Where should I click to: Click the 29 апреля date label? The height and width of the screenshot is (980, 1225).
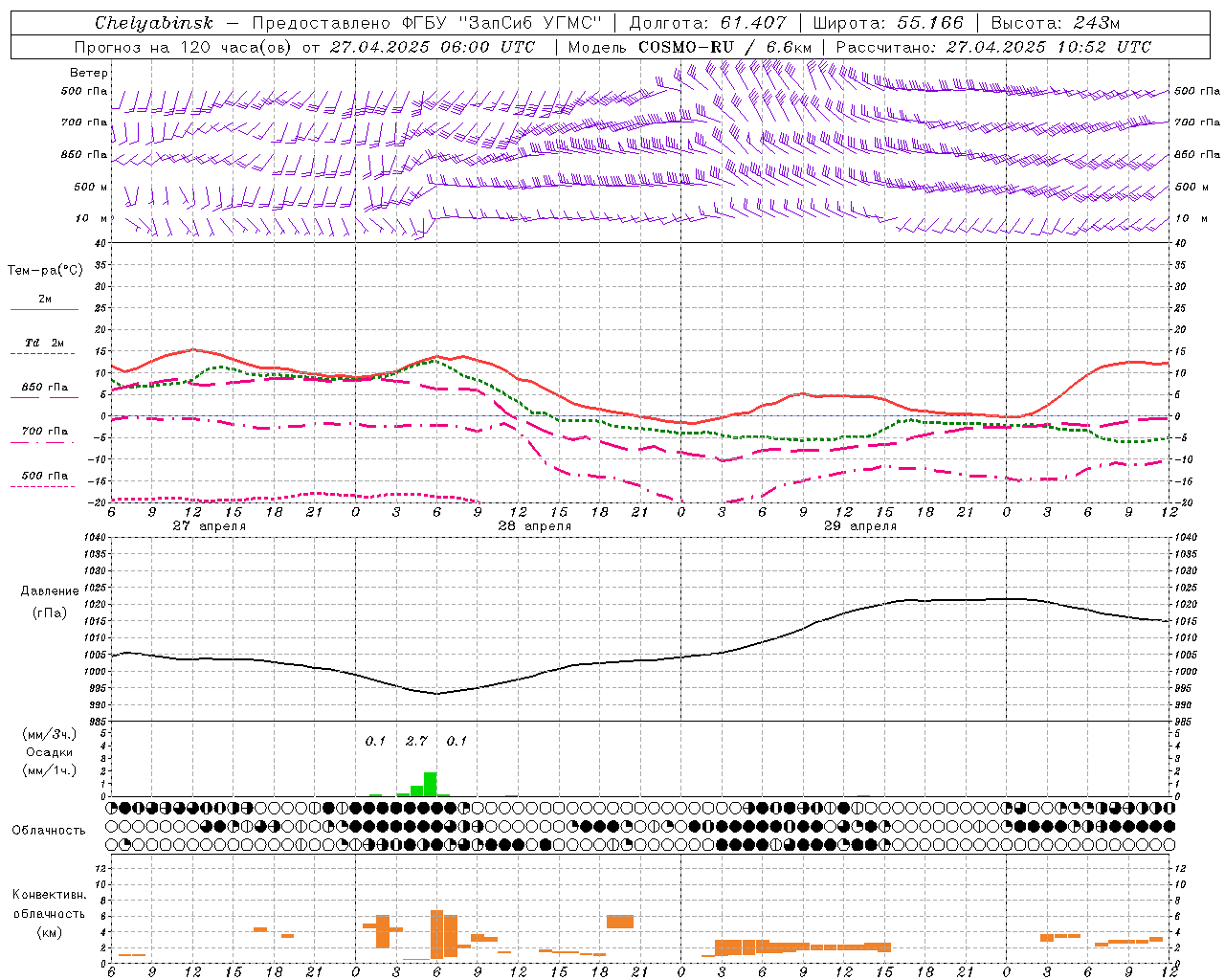pyautogui.click(x=859, y=526)
